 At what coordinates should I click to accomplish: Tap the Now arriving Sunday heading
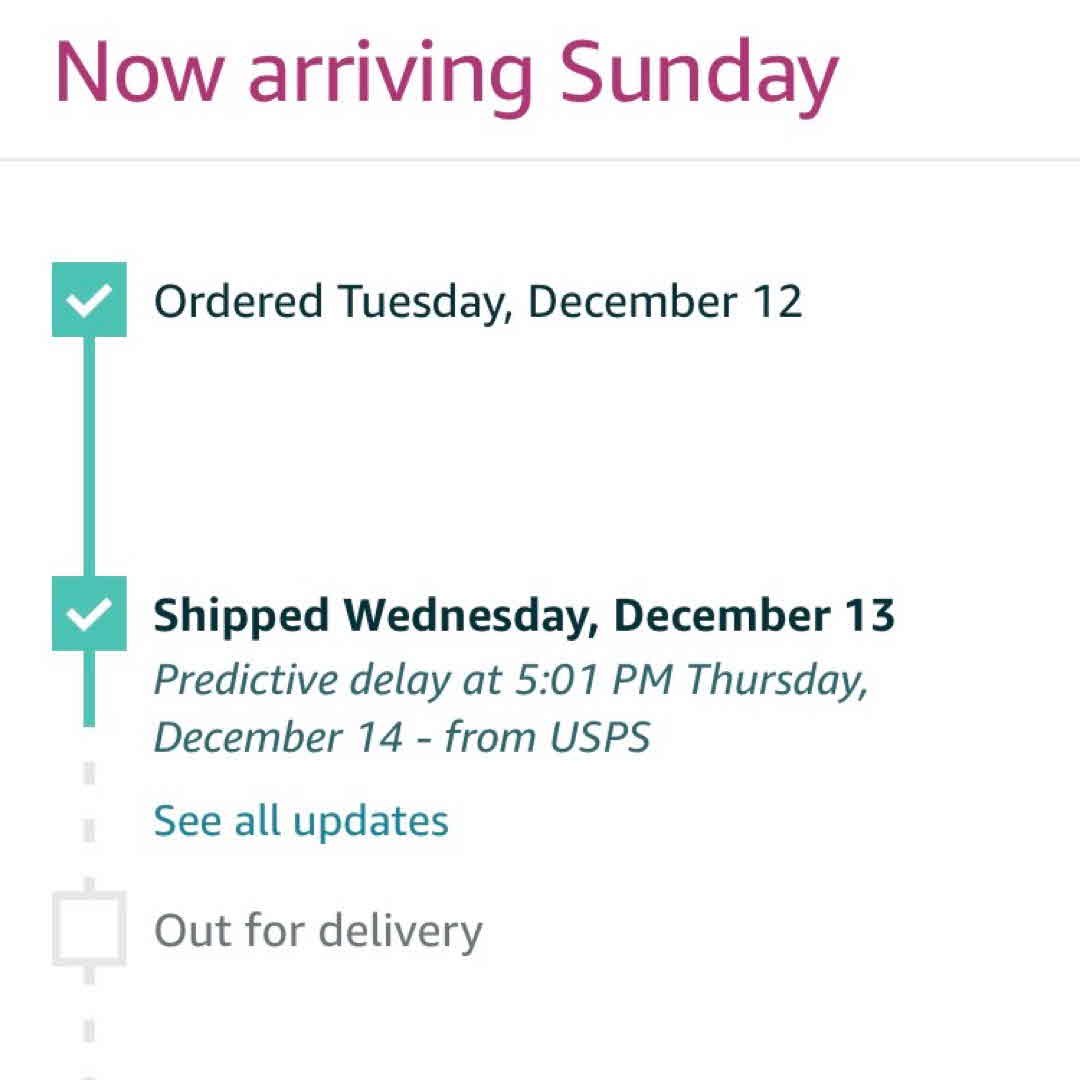click(446, 72)
